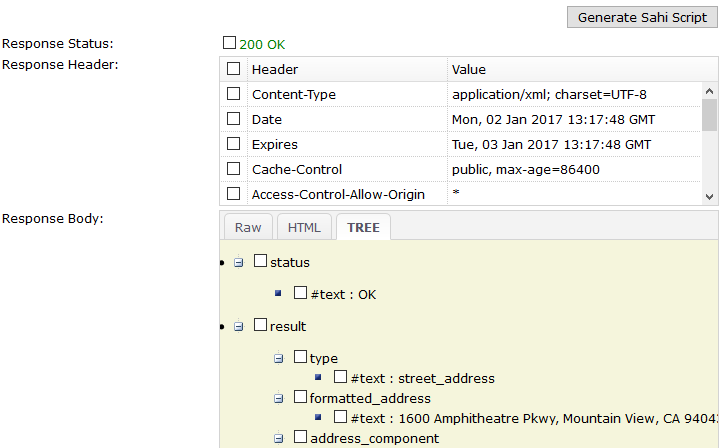Open the HTML tab

tap(304, 227)
